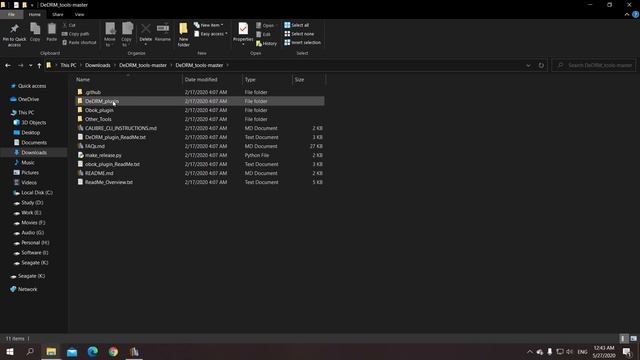Open Properties from the ribbon
This screenshot has height=360, width=640.
243,32
